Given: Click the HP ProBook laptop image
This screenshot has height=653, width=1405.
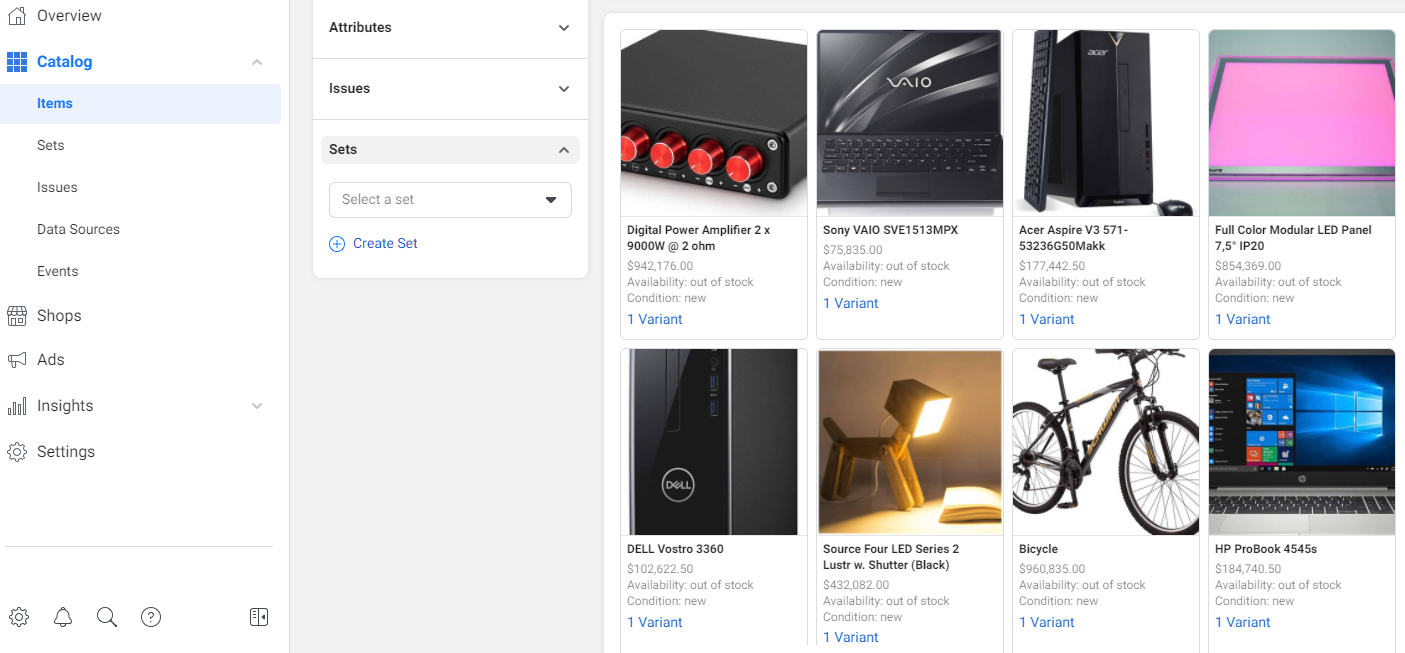Looking at the screenshot, I should 1302,442.
